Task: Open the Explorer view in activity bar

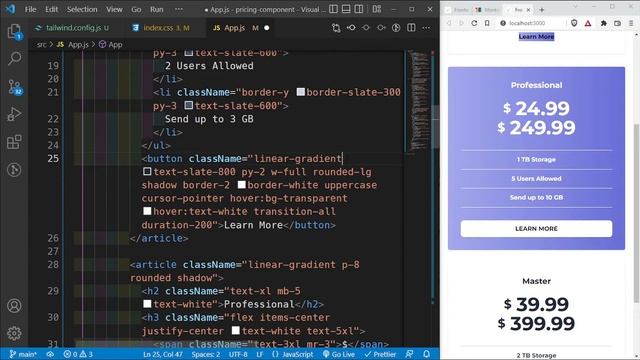Action: coord(14,31)
